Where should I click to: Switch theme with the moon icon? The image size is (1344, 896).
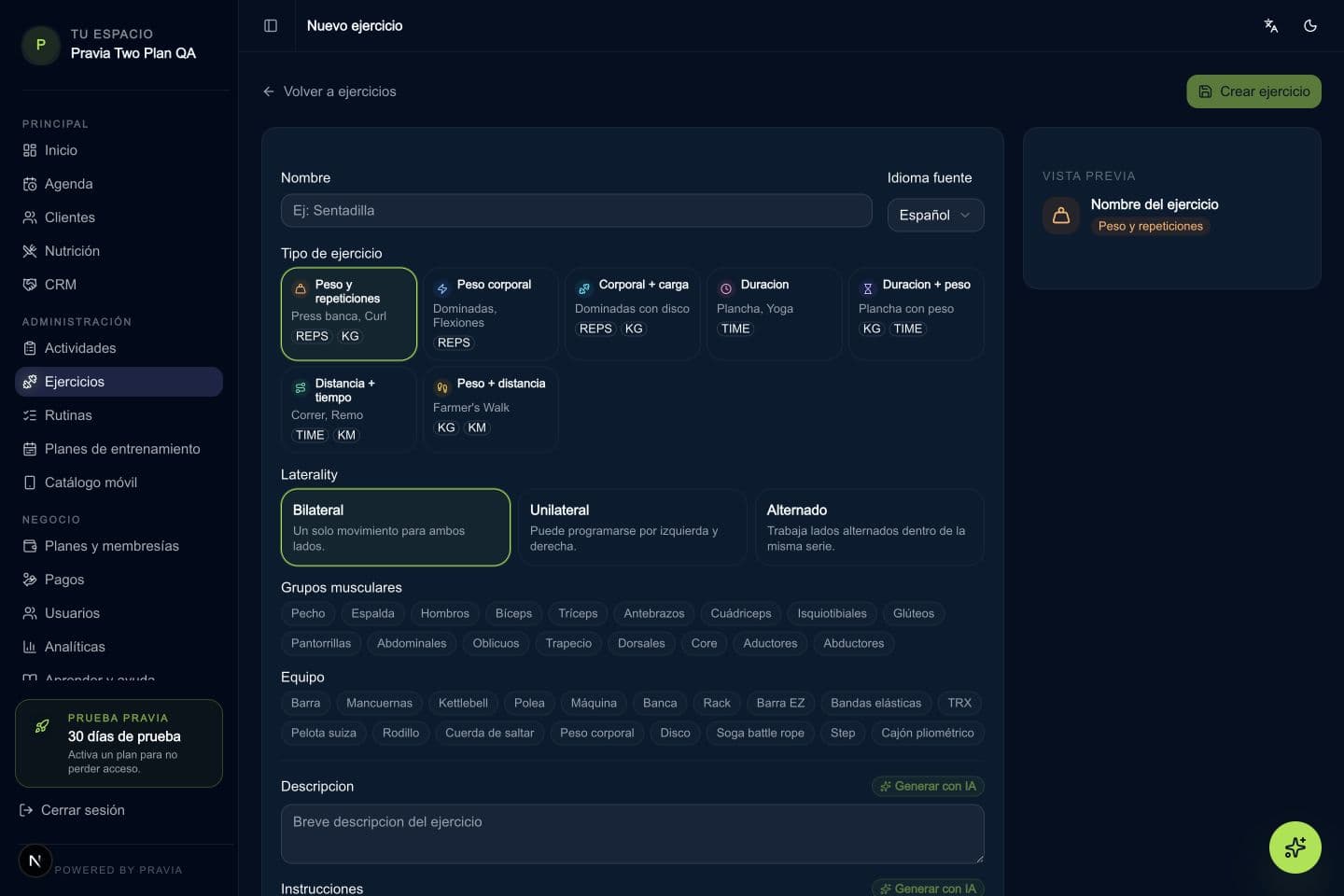tap(1310, 26)
